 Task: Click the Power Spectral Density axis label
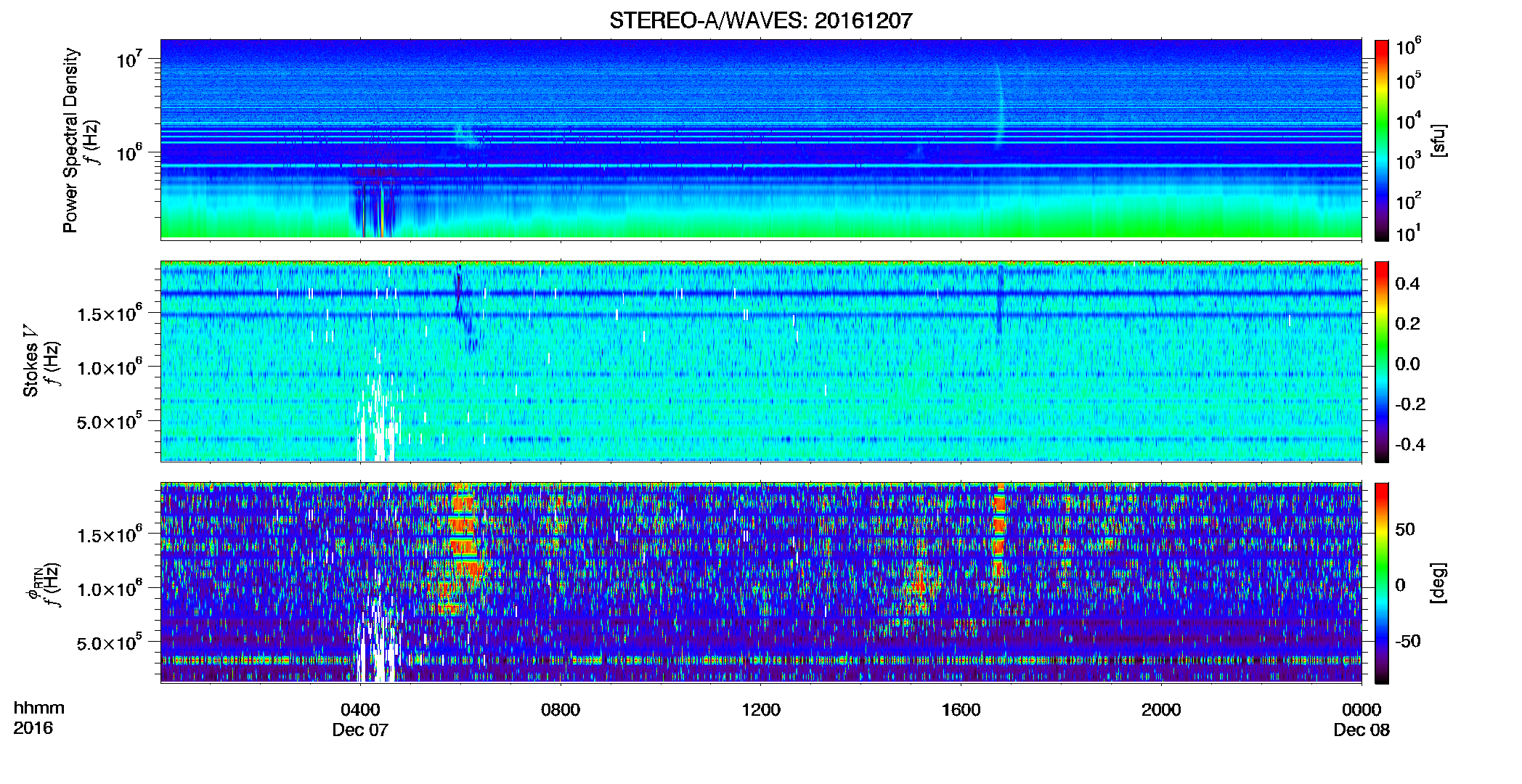click(x=70, y=140)
